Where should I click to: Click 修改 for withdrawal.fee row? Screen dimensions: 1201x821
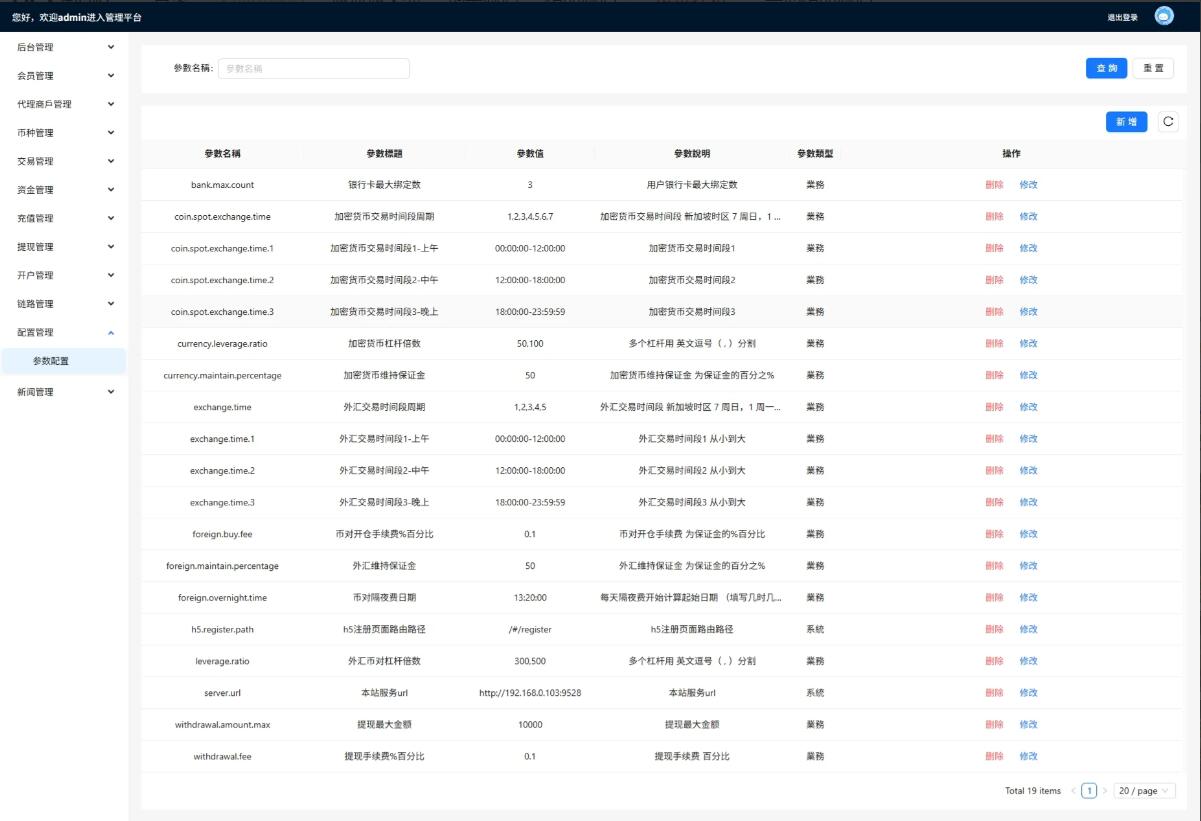[x=1028, y=757]
